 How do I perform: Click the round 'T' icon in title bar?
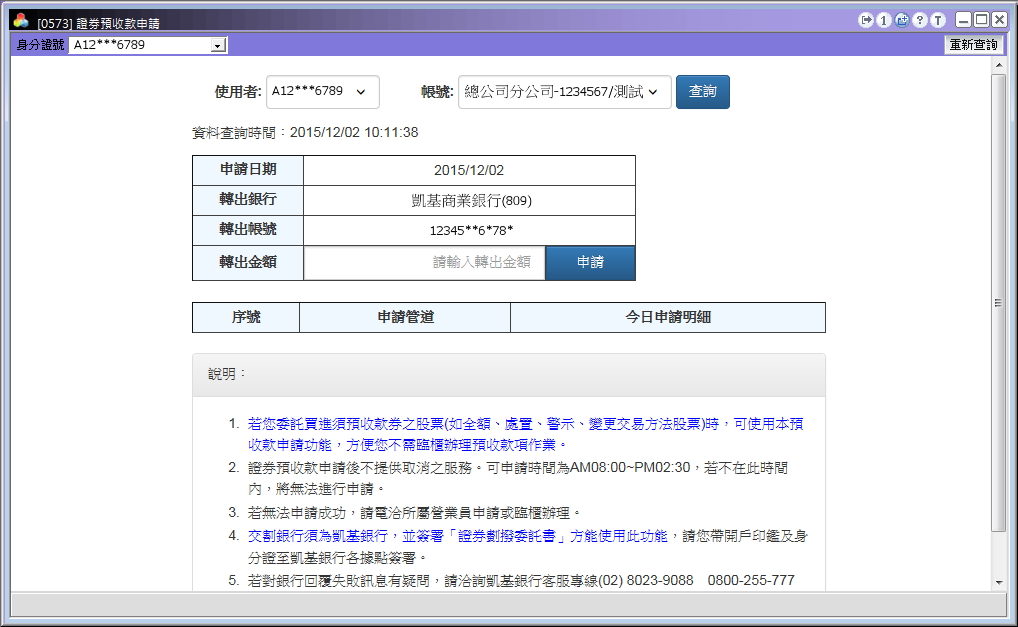click(938, 20)
